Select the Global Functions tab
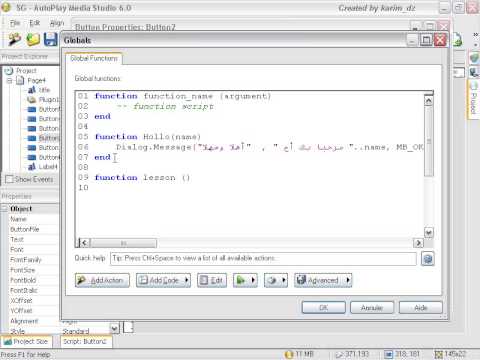This screenshot has width=480, height=360. [x=94, y=58]
